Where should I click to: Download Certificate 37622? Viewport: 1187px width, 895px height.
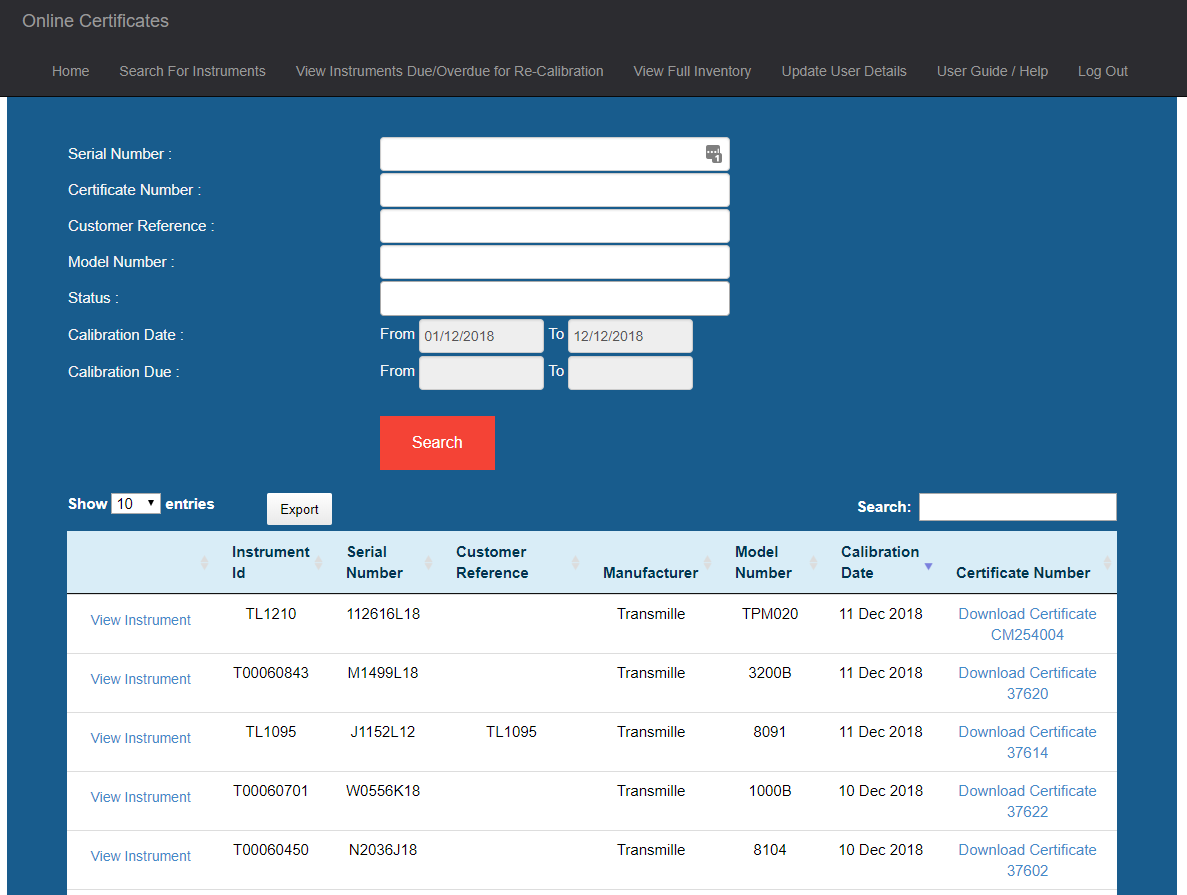click(1027, 802)
